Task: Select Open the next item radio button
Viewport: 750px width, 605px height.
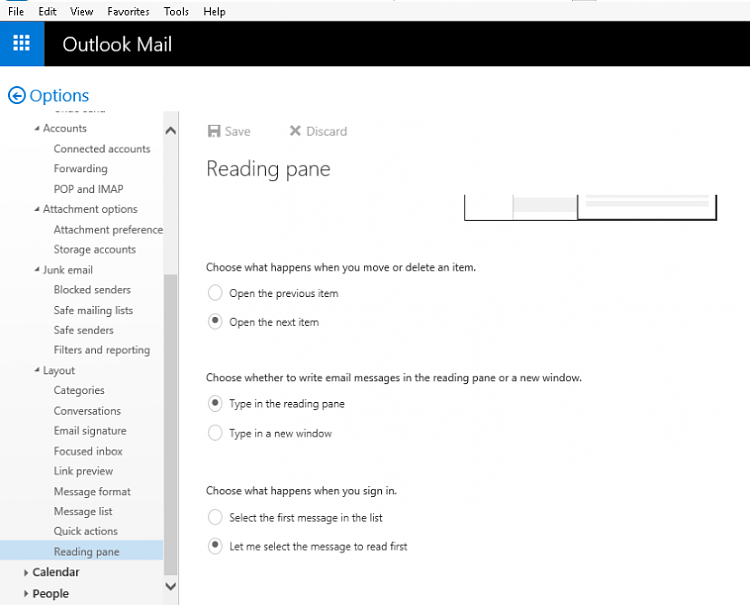Action: pos(214,322)
